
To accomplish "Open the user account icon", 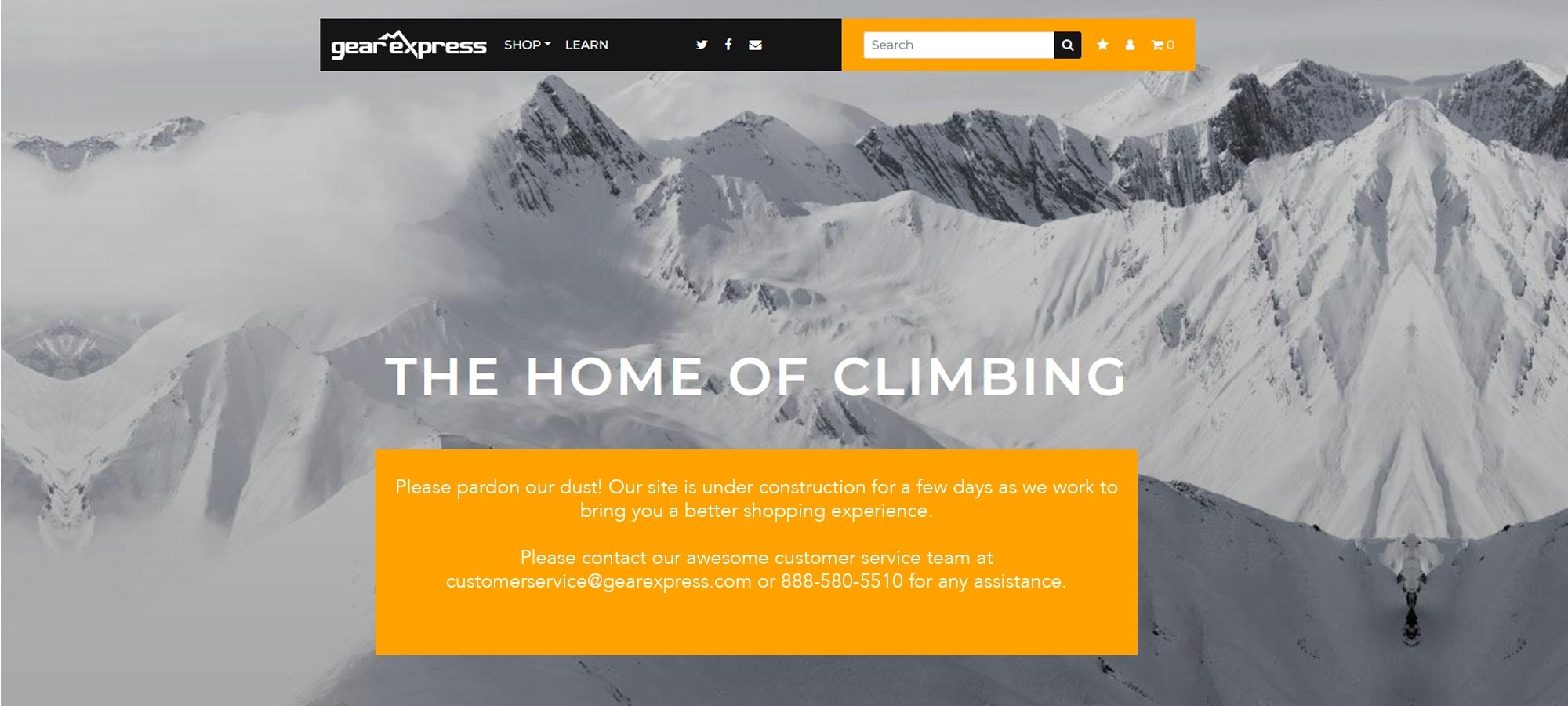I will click(1130, 45).
